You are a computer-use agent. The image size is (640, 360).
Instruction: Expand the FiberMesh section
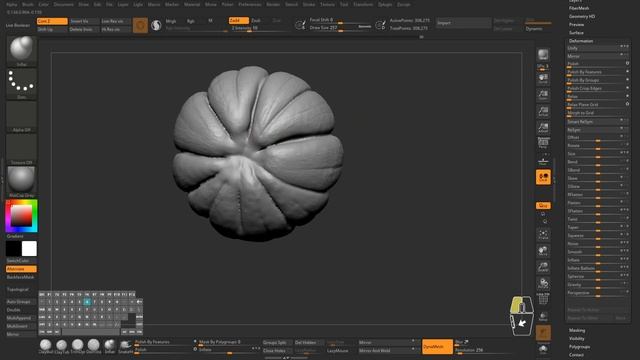point(579,8)
